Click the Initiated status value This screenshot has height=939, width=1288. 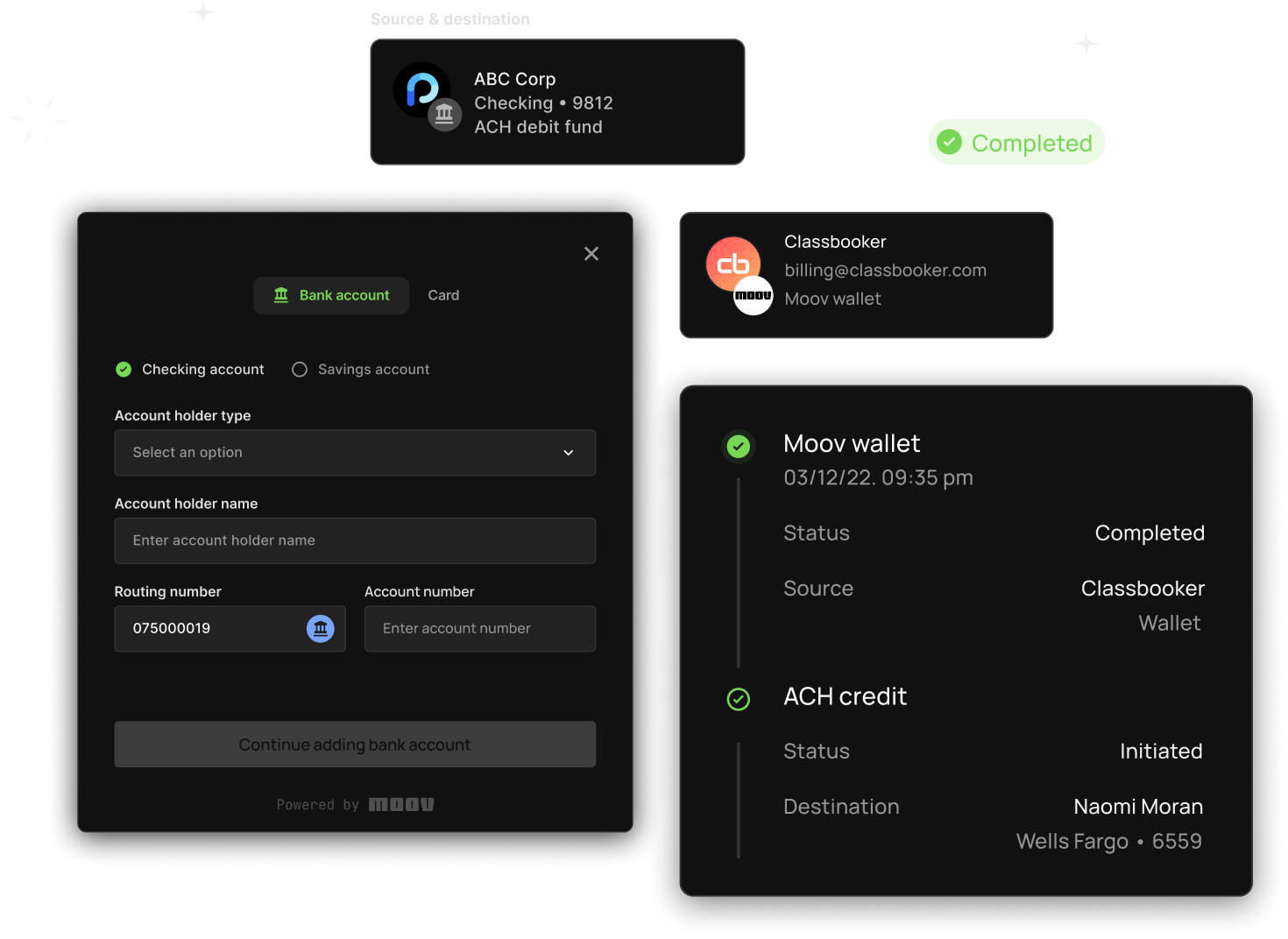point(1161,751)
